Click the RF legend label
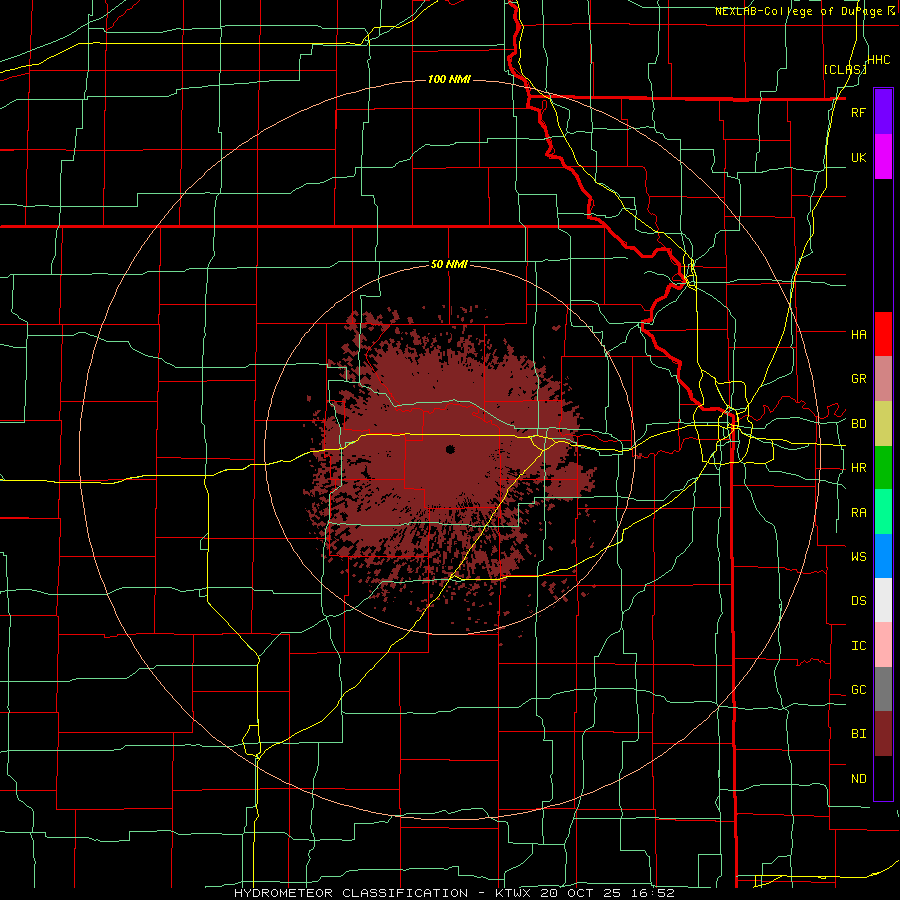The height and width of the screenshot is (900, 900). coord(858,112)
